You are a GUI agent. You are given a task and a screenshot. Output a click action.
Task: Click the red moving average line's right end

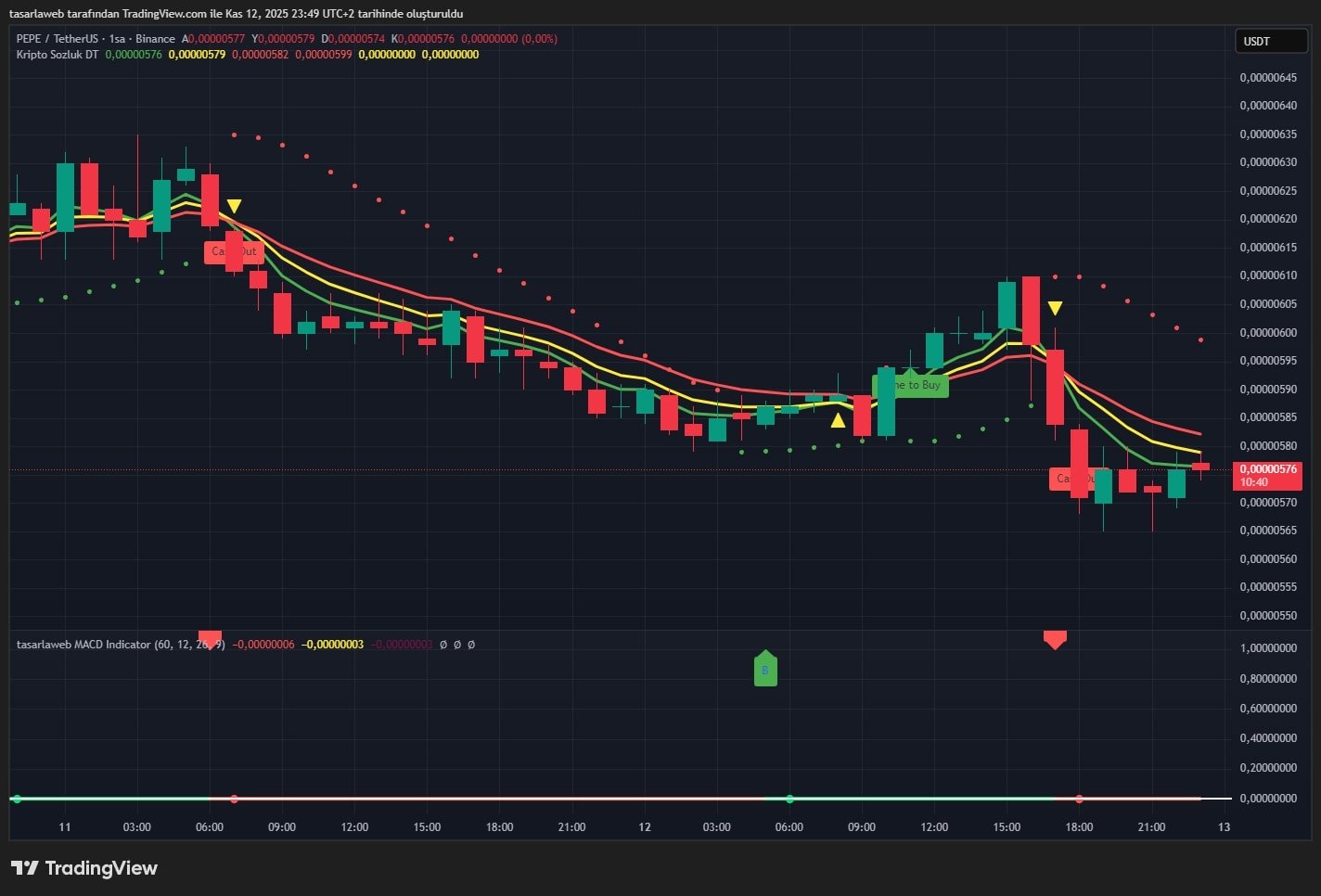point(1199,433)
